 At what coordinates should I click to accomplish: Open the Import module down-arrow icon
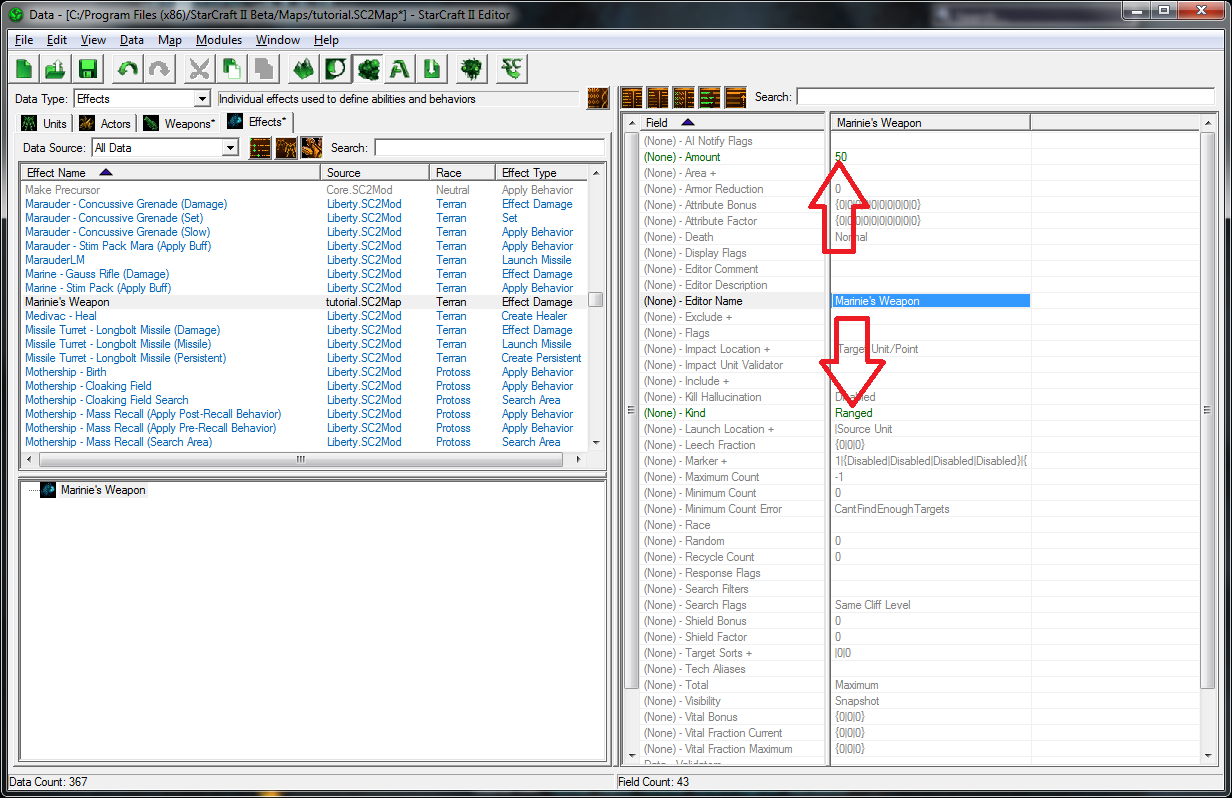(x=432, y=69)
